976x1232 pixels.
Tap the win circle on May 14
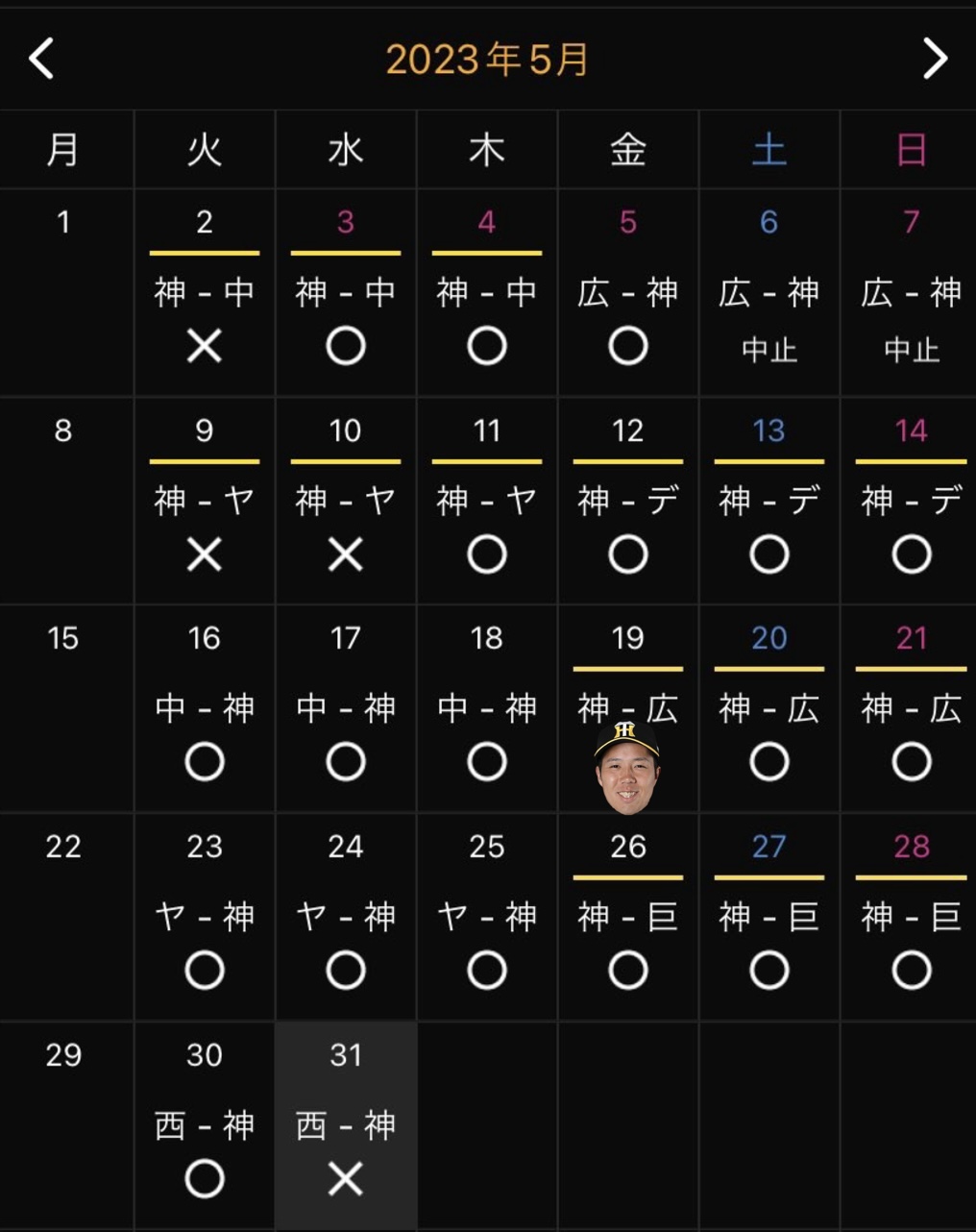pos(911,554)
